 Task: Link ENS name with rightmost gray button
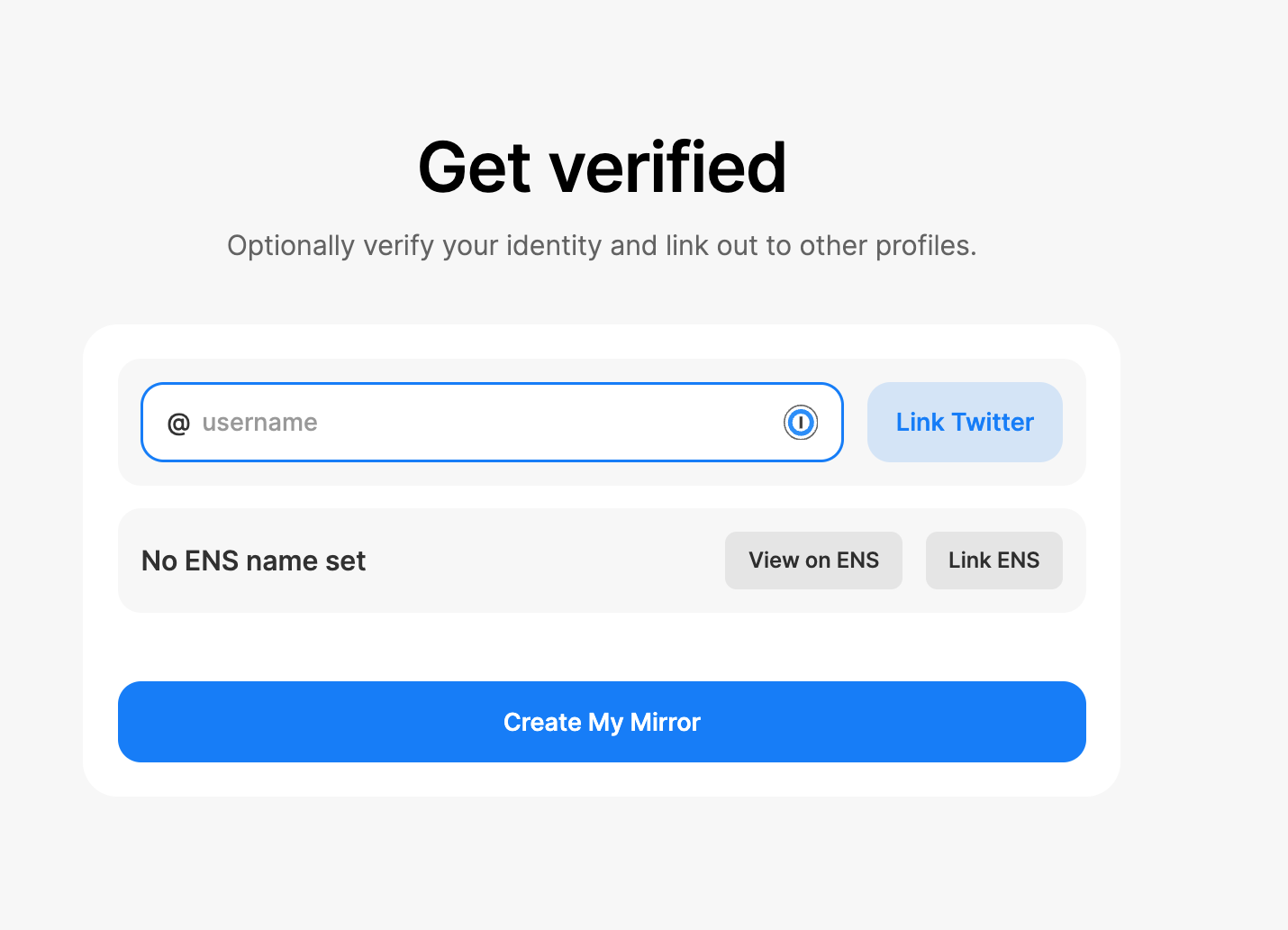994,561
